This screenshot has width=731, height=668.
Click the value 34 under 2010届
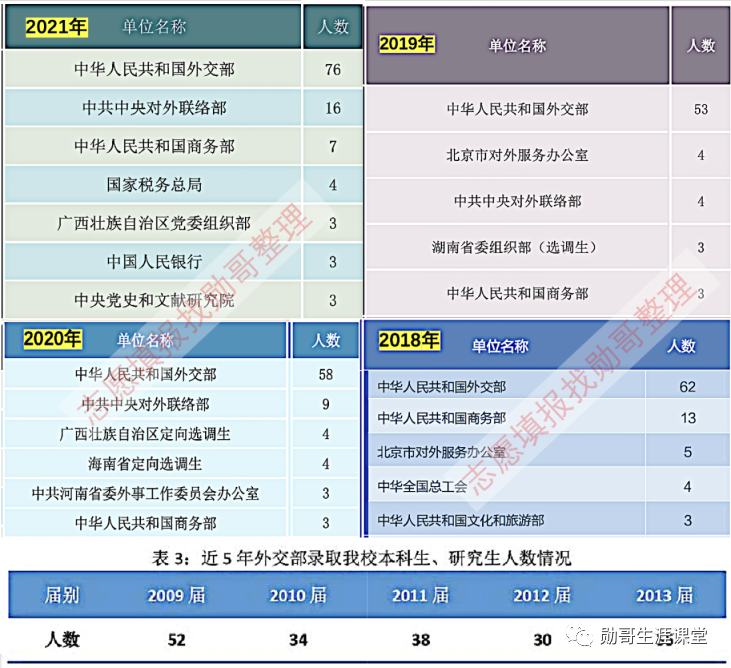(298, 640)
